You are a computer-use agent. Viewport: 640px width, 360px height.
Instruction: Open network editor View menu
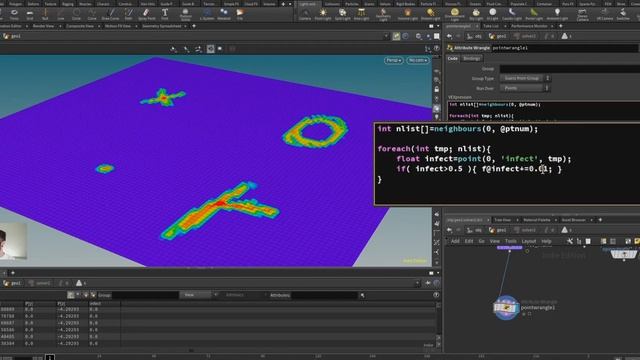pyautogui.click(x=494, y=241)
